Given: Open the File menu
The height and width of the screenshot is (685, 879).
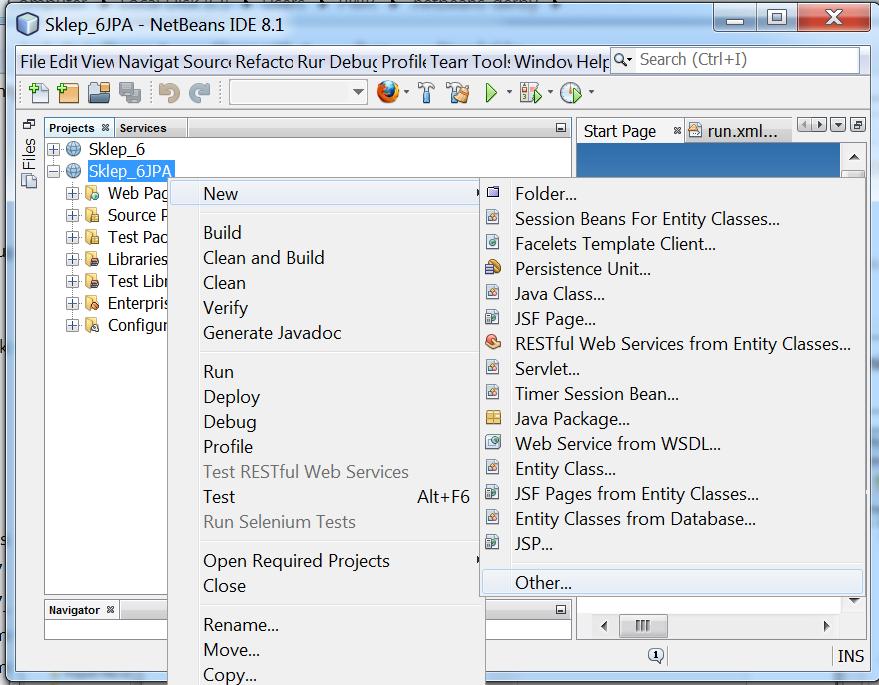Looking at the screenshot, I should 33,62.
